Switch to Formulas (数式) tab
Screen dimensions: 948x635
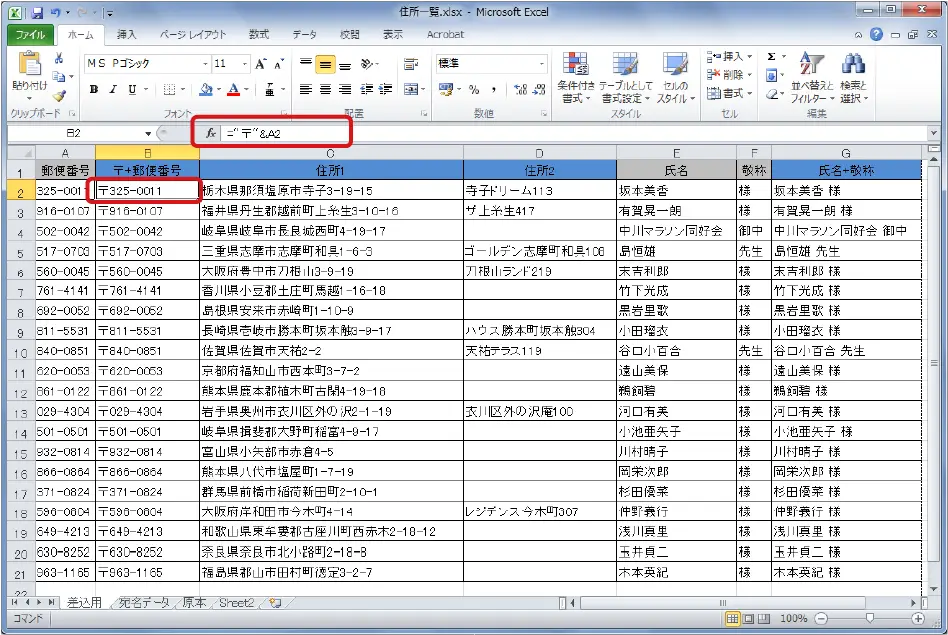coord(259,34)
